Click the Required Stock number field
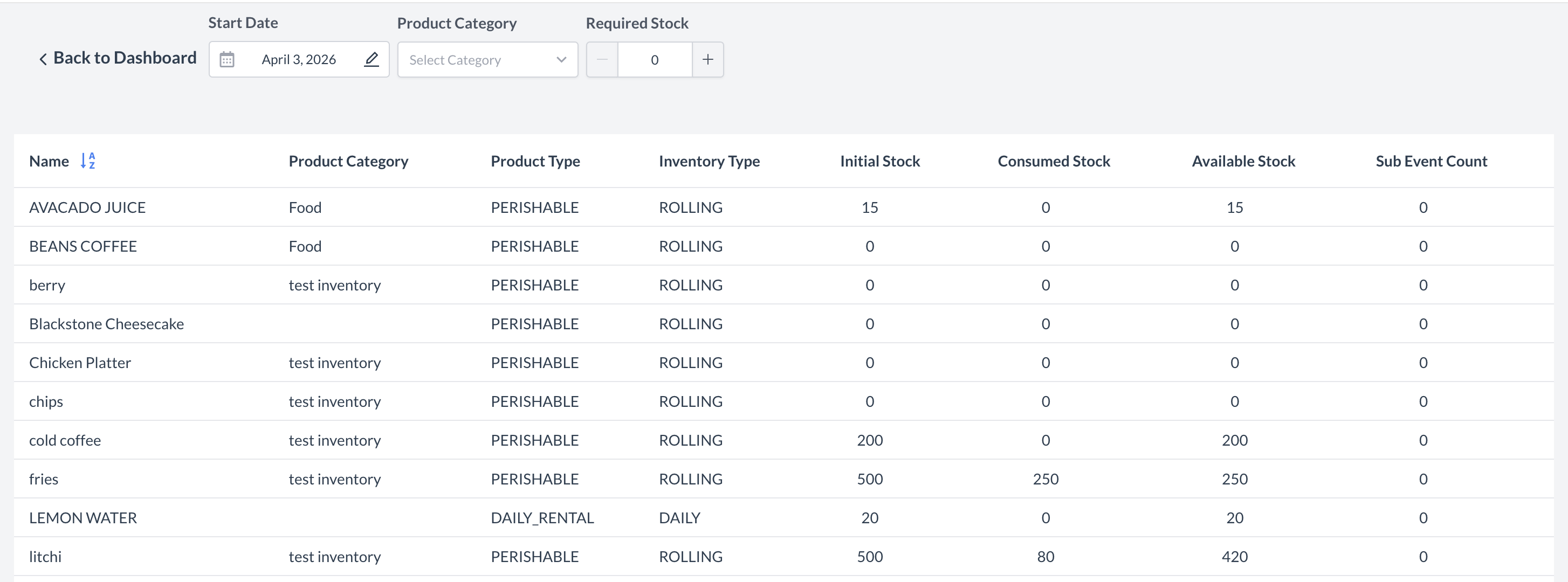This screenshot has width=1568, height=582. pyautogui.click(x=655, y=60)
